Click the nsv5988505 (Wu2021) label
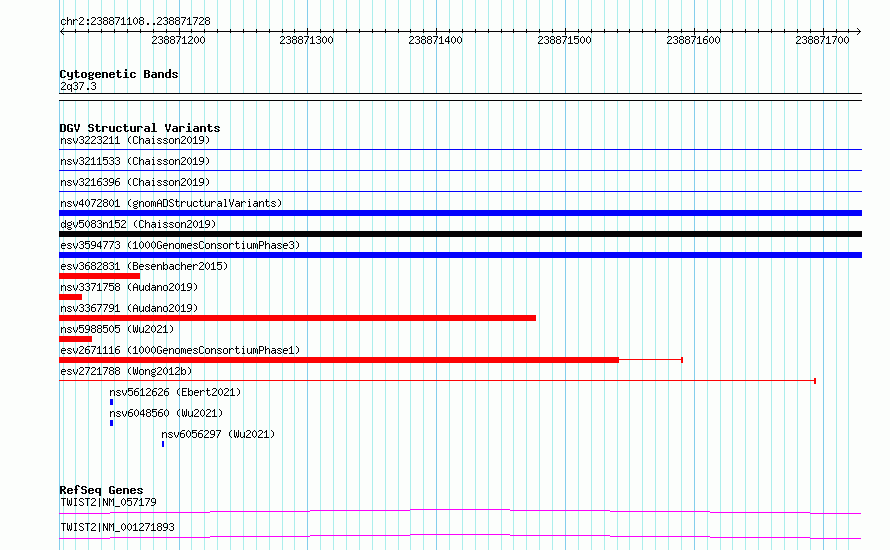 [x=117, y=329]
